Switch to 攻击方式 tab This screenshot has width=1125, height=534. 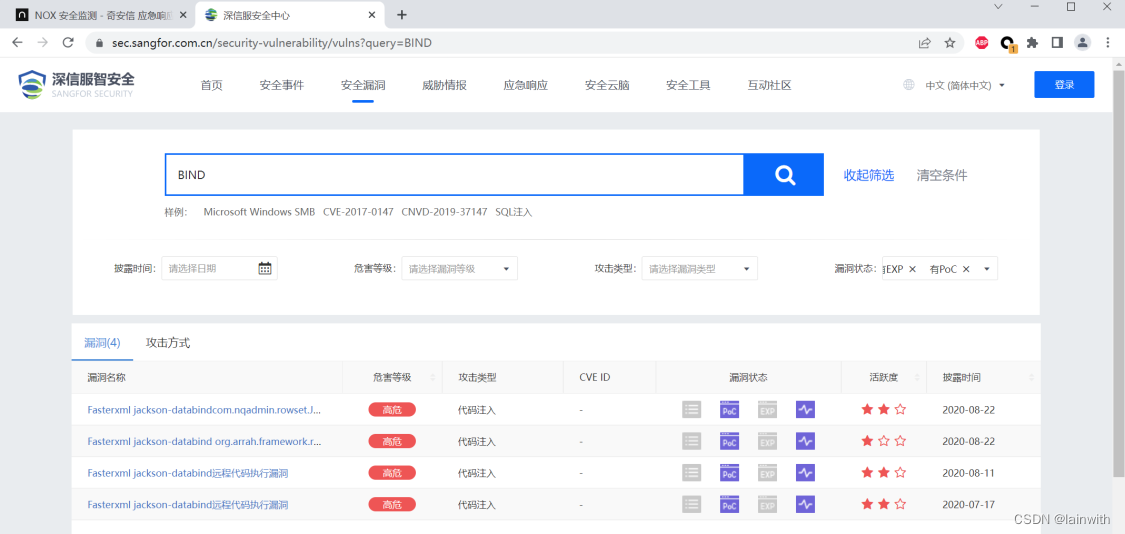coord(168,343)
